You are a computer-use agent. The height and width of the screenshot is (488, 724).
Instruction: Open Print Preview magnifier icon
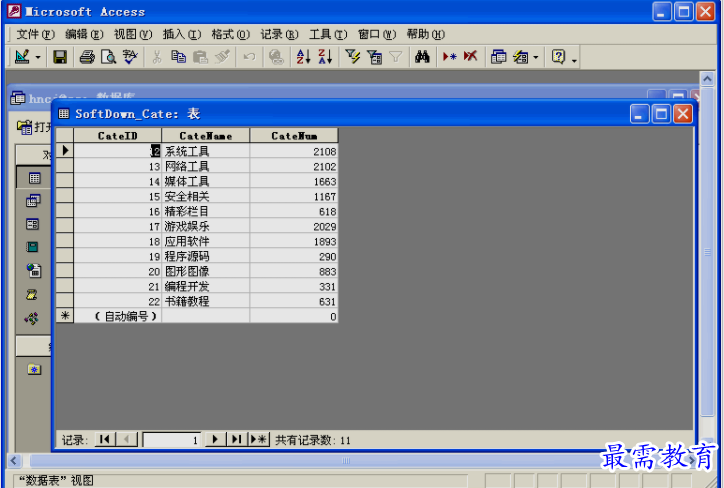pyautogui.click(x=109, y=57)
